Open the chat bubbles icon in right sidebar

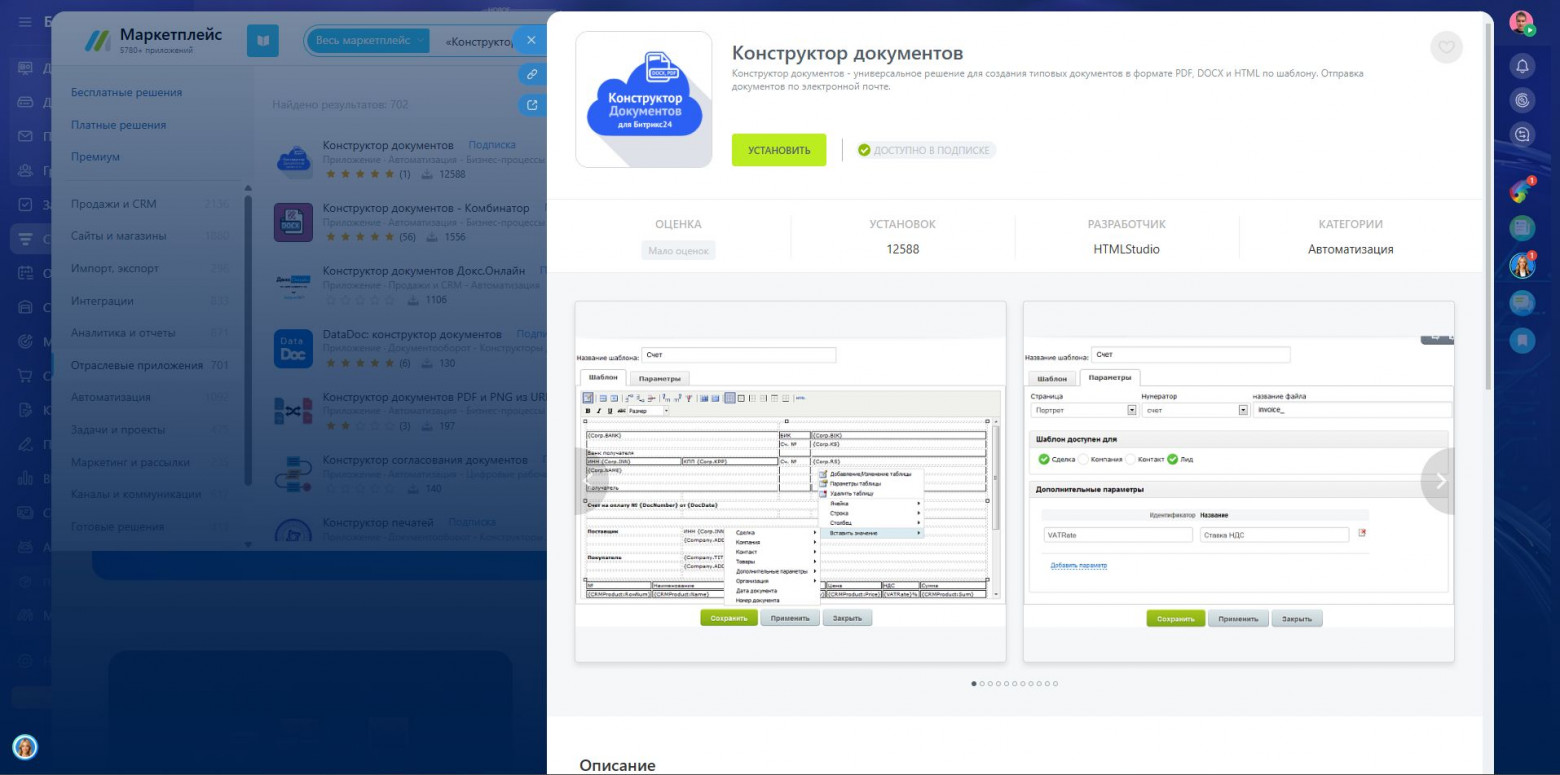pos(1522,303)
